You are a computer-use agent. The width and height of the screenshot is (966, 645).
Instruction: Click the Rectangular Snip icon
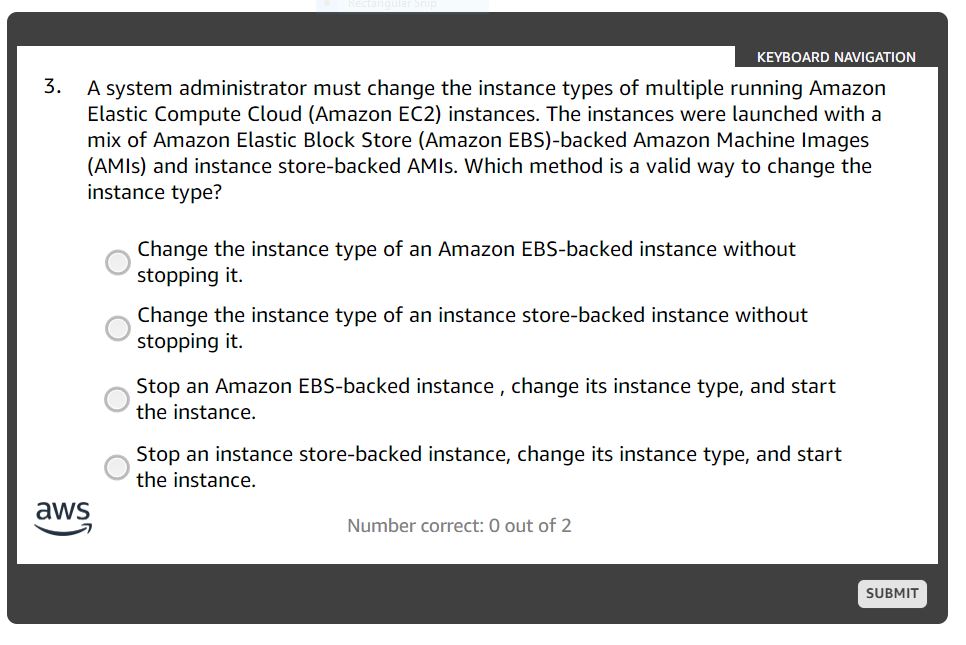pos(325,5)
